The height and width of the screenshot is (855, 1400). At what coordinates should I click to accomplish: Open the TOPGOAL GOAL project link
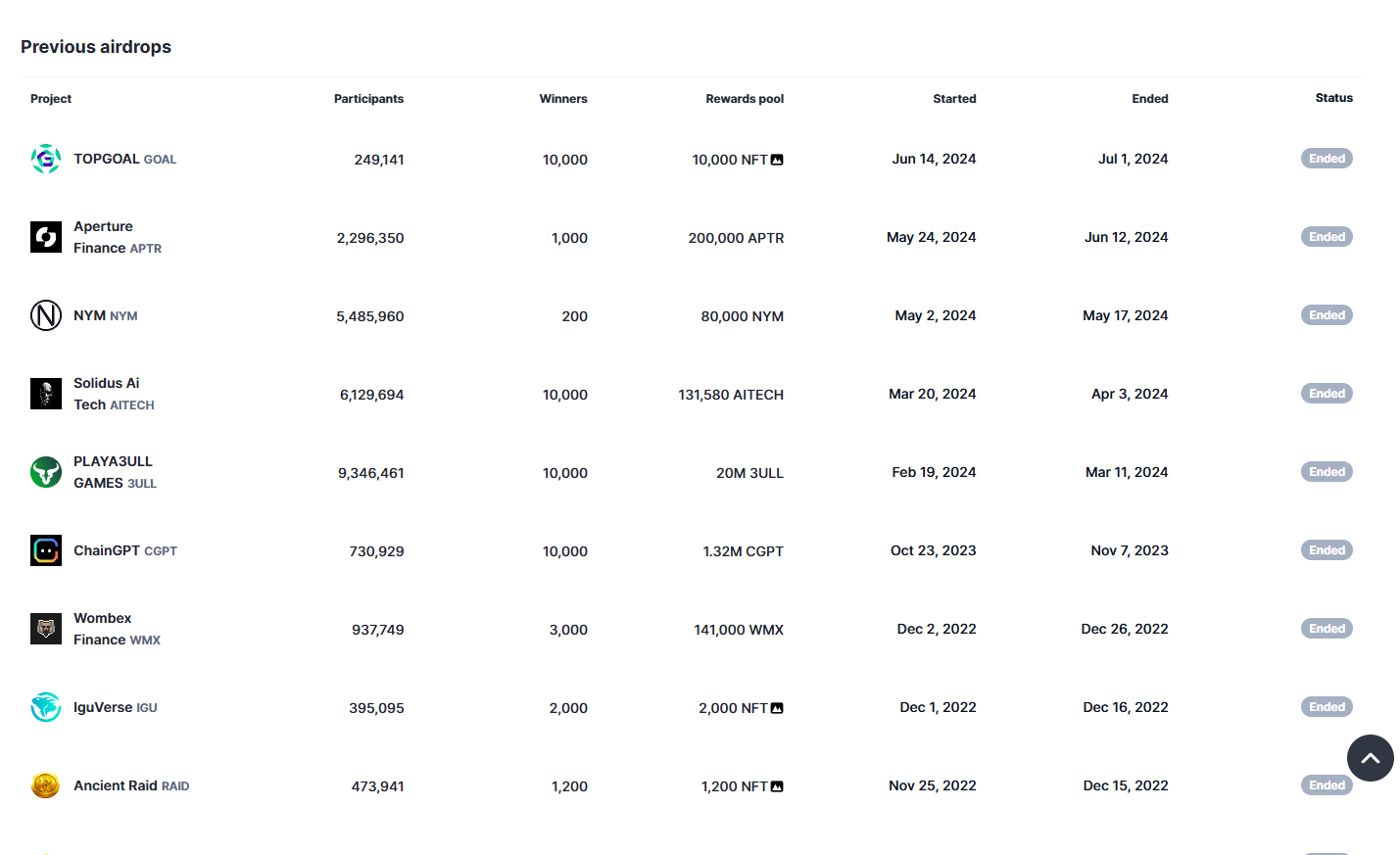125,159
